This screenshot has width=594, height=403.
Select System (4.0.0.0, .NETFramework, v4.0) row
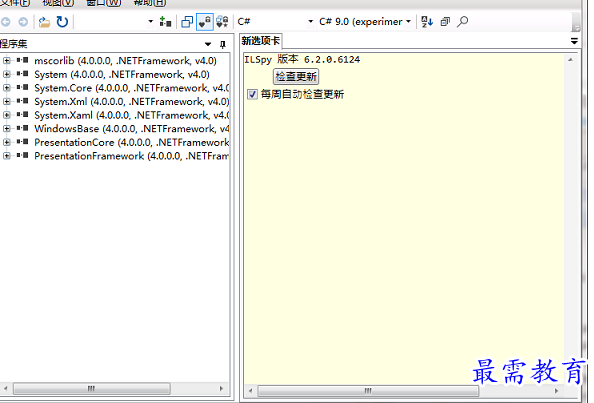click(122, 74)
